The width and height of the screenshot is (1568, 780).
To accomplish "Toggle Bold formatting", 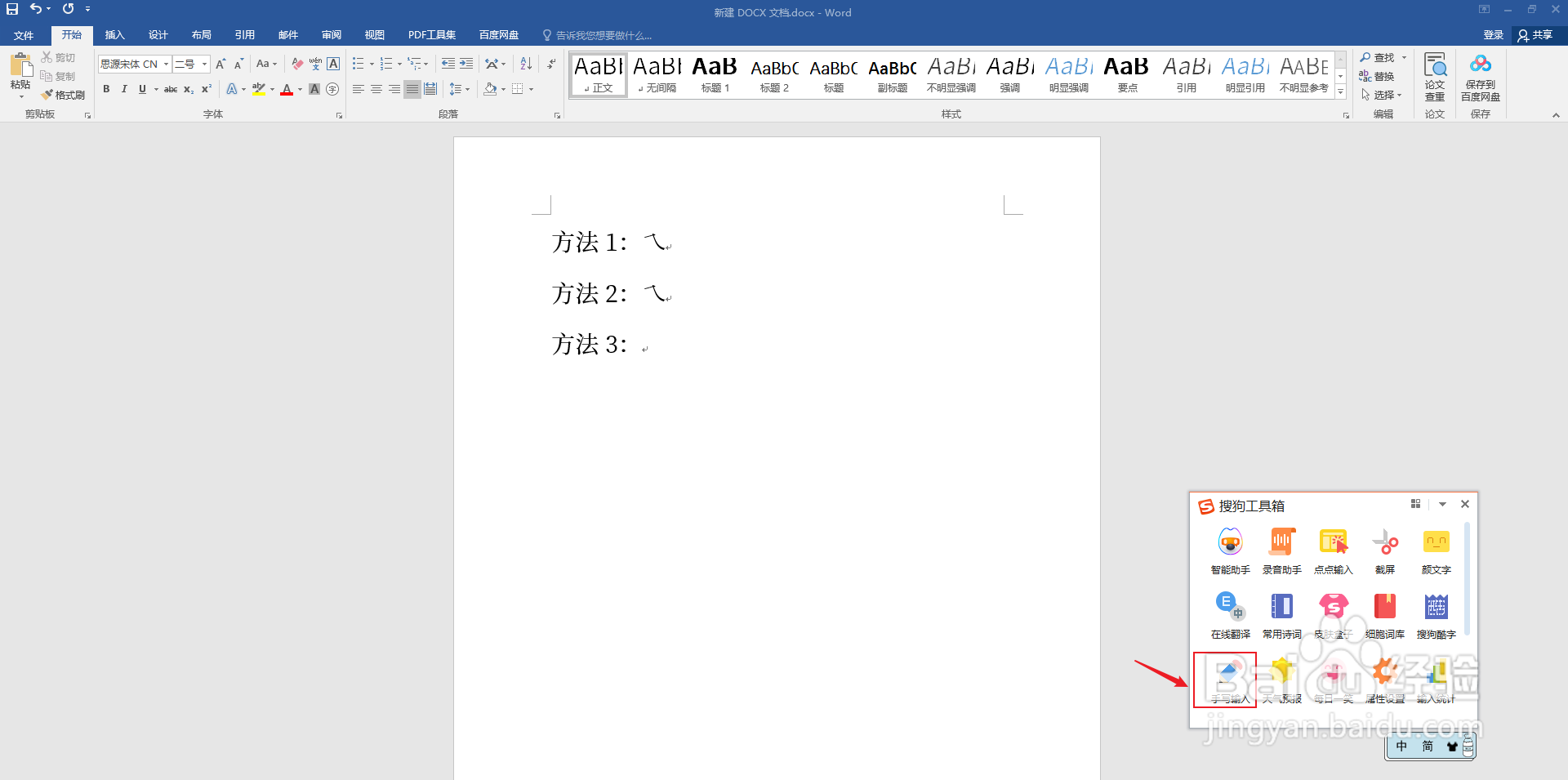I will coord(106,89).
